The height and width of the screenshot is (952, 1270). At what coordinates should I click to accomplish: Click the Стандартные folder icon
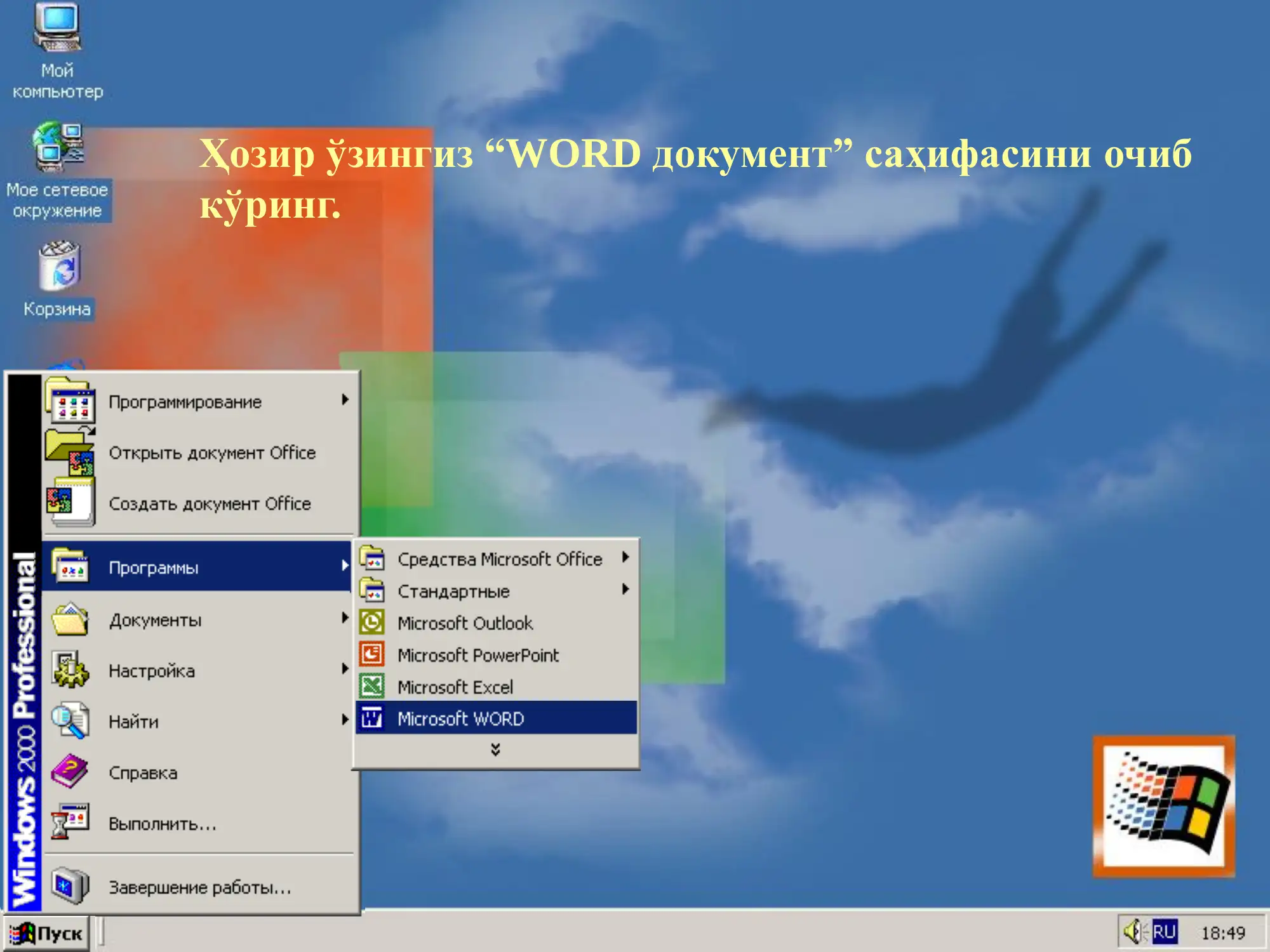pos(372,590)
